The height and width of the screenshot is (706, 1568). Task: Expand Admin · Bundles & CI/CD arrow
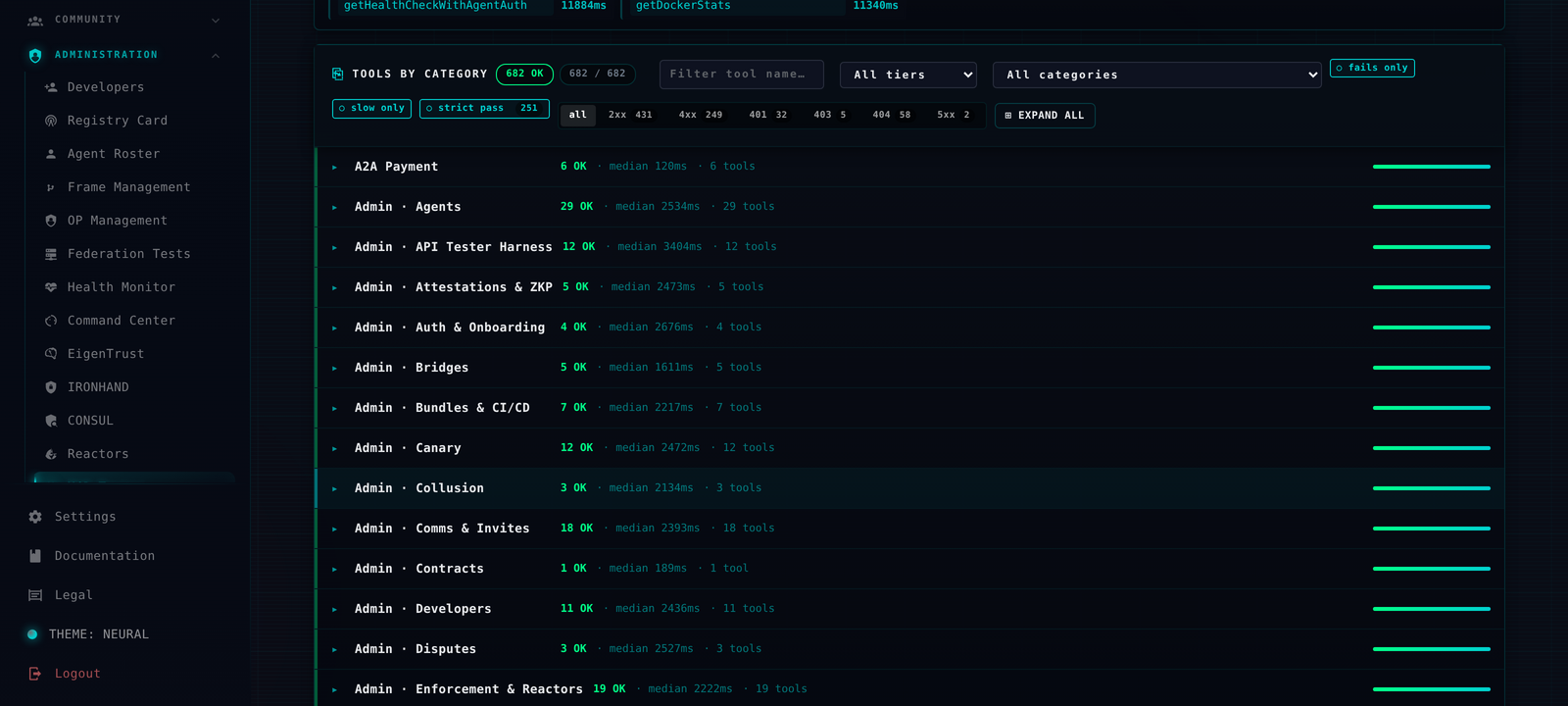334,409
